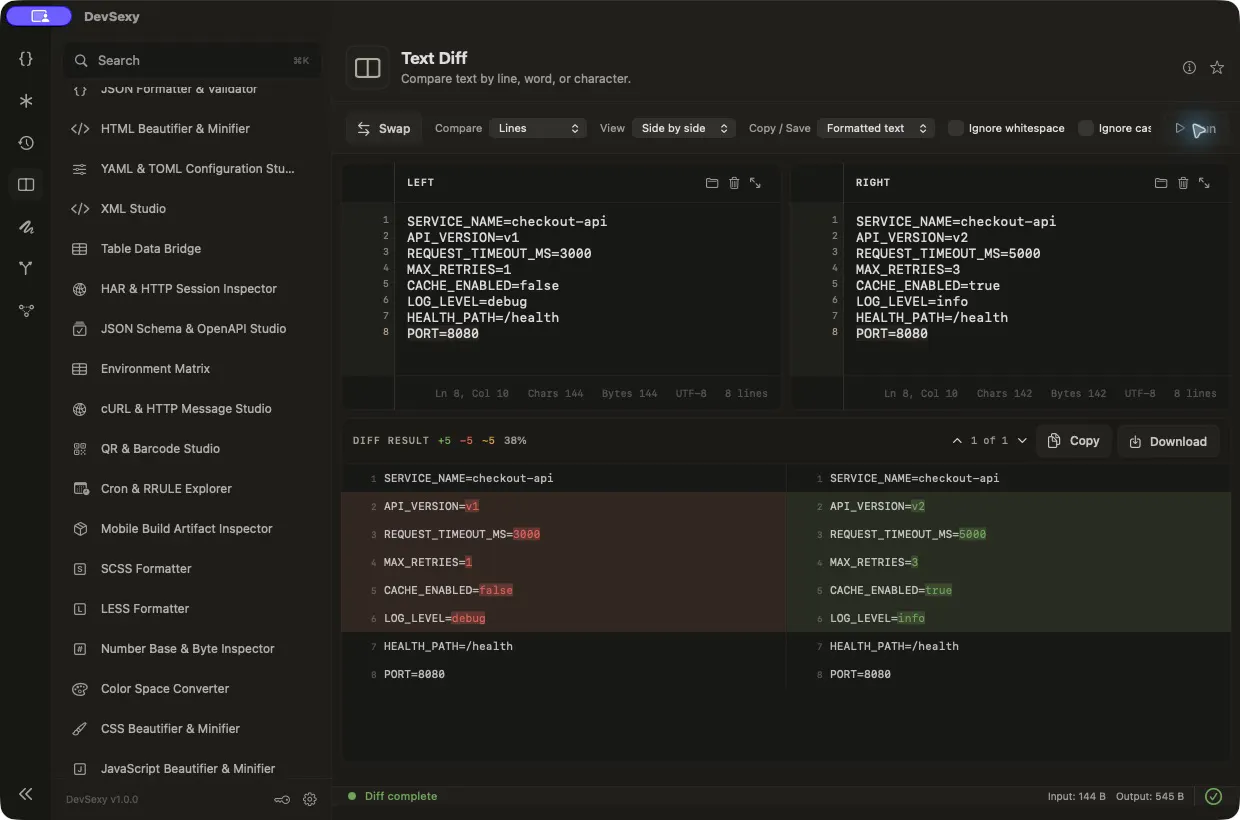The width and height of the screenshot is (1240, 820).
Task: Collapse the sidebar with double-chevron icon
Action: point(26,794)
